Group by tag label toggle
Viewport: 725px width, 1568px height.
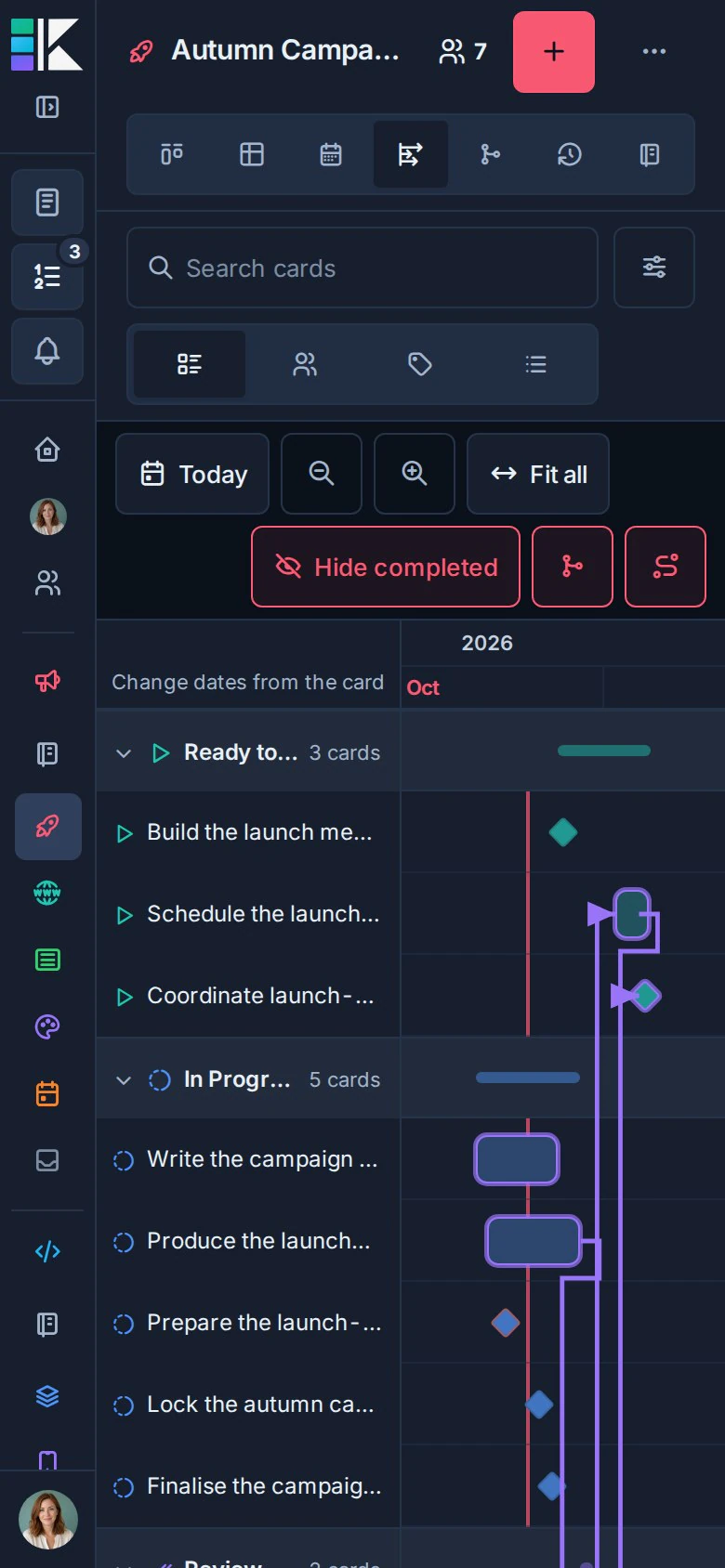[x=420, y=364]
